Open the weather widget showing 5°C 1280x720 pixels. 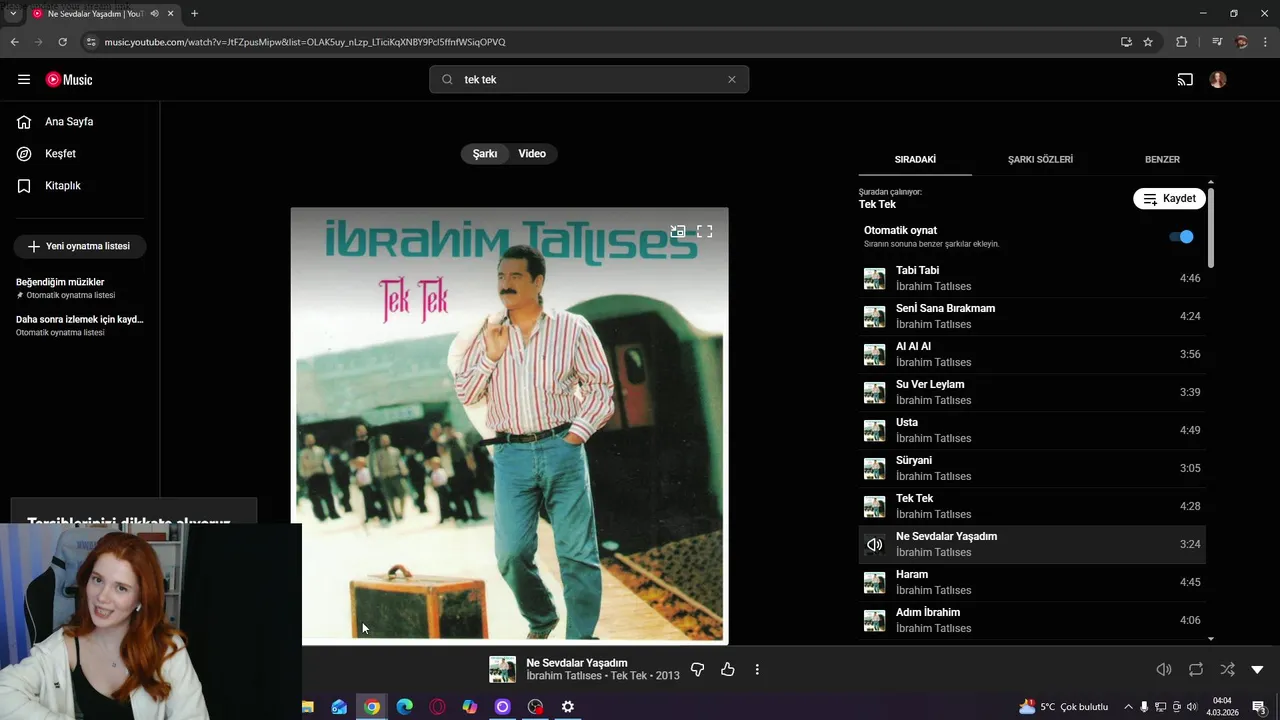pos(1064,707)
